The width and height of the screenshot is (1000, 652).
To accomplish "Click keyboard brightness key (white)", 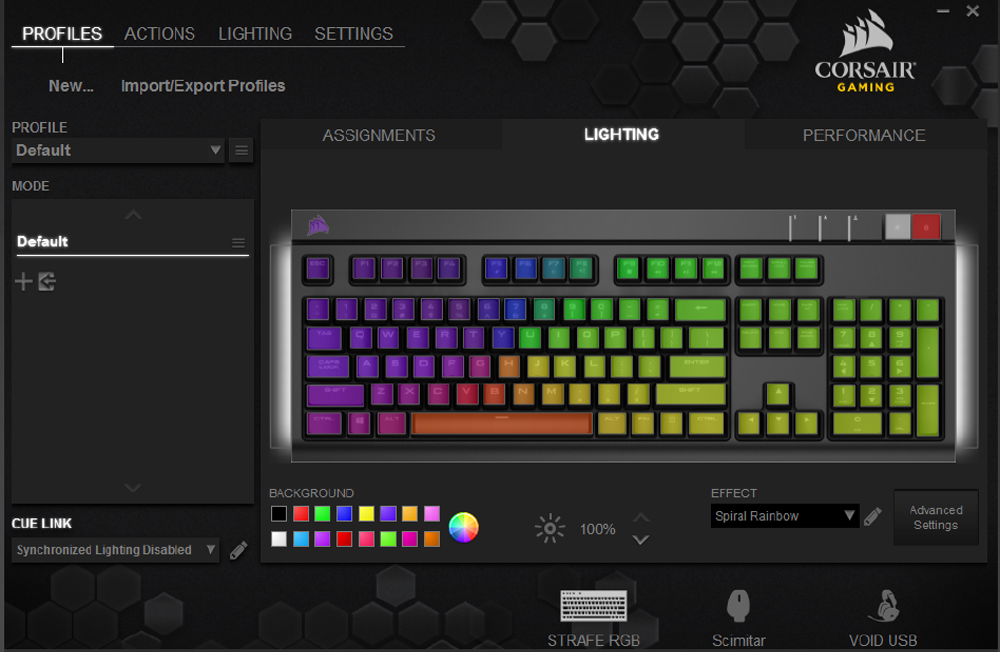I will tap(897, 226).
